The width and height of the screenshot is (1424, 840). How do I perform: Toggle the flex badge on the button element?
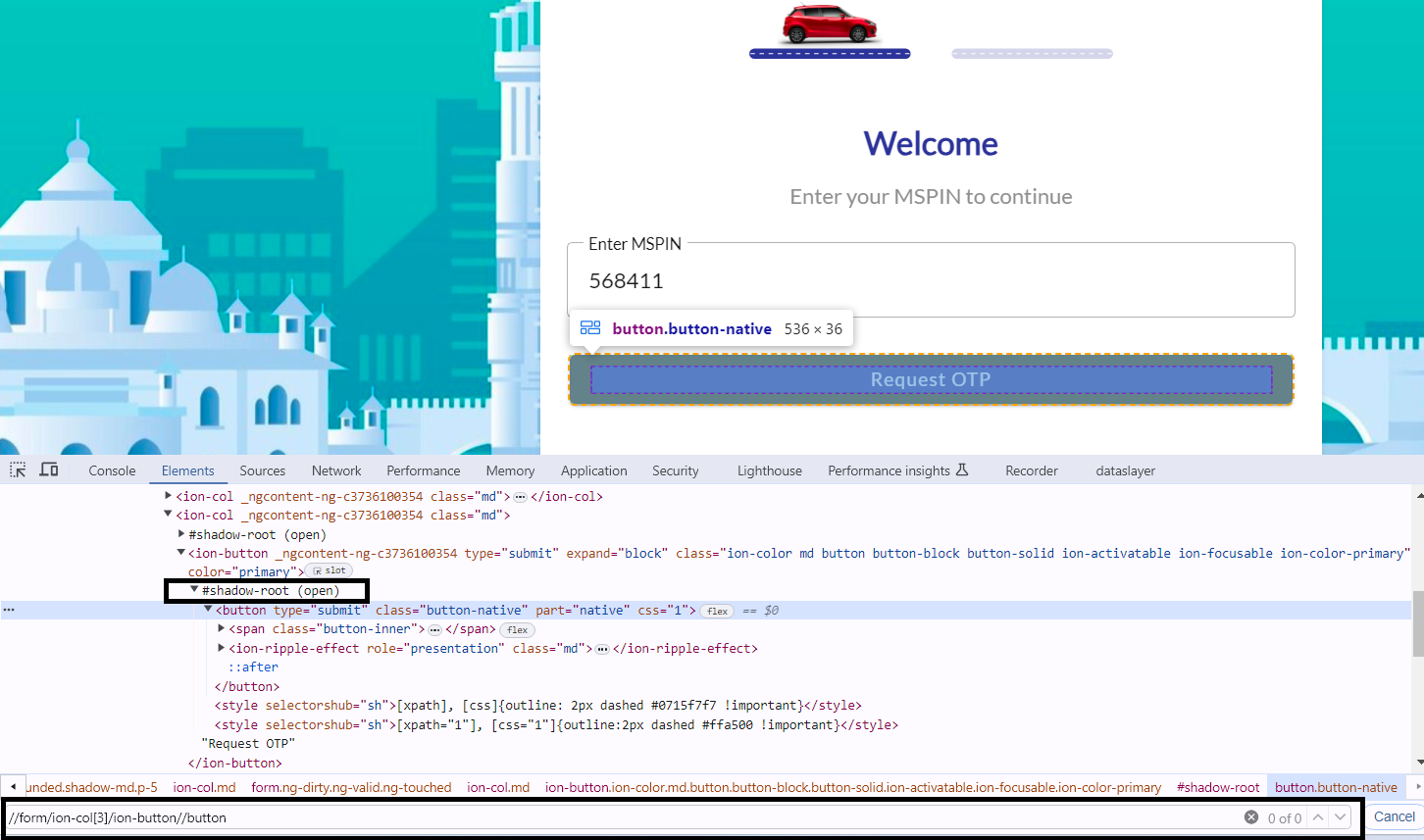717,611
